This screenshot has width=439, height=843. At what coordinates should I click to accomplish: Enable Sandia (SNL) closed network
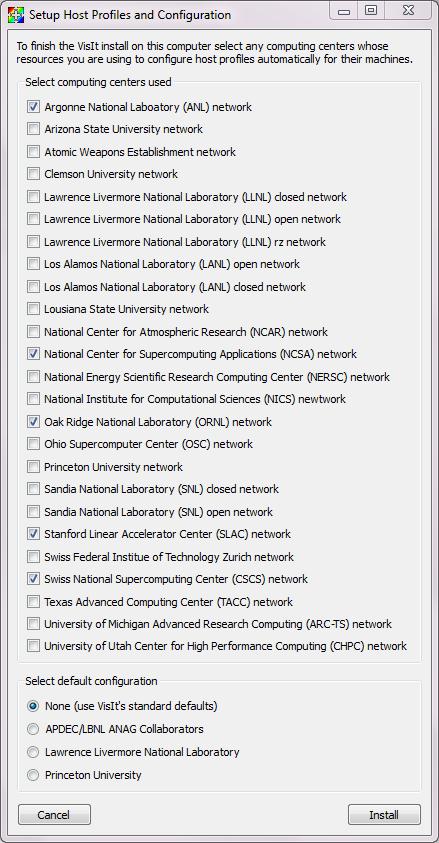point(34,489)
